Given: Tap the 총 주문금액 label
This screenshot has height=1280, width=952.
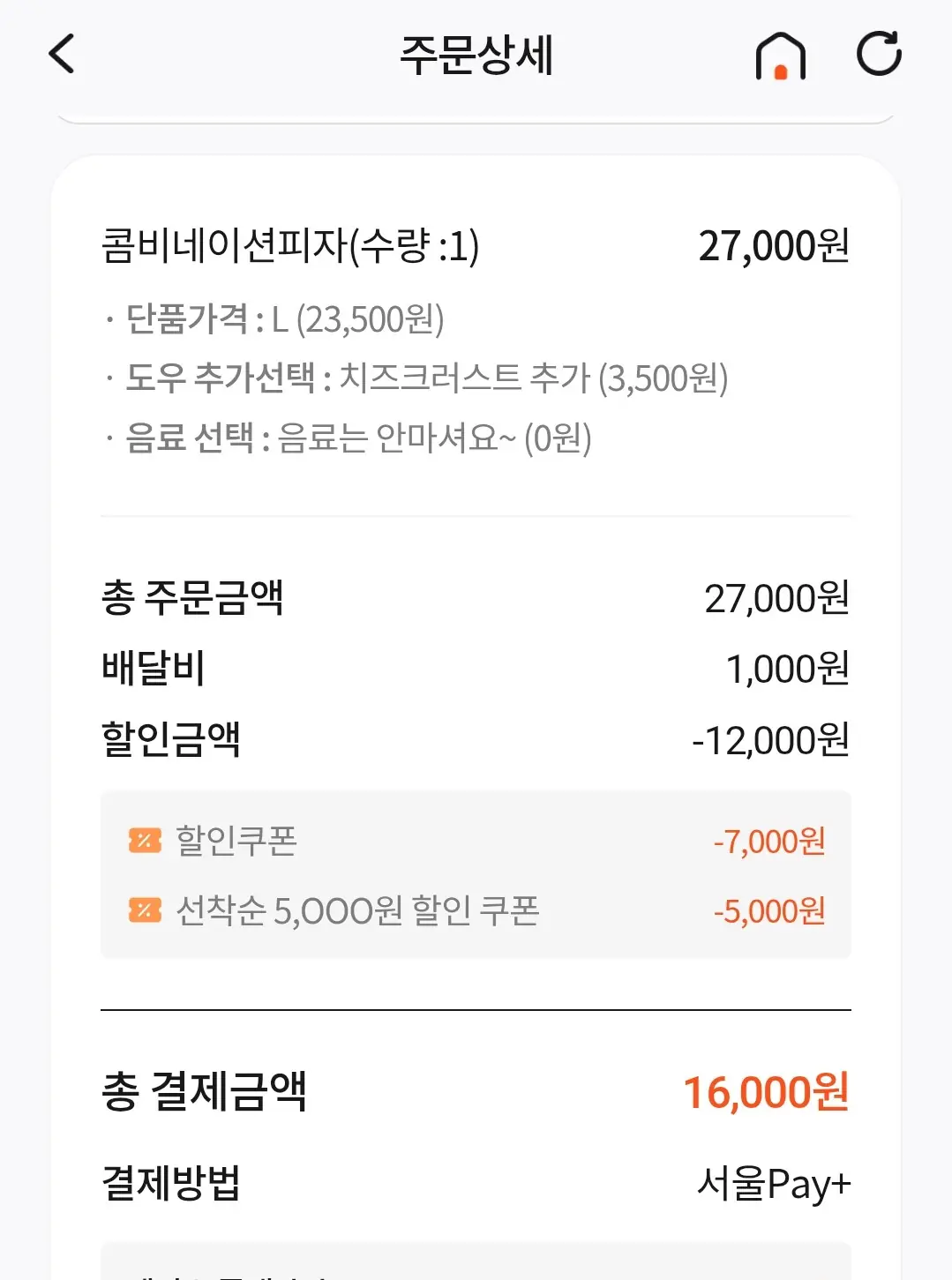Looking at the screenshot, I should [x=192, y=598].
